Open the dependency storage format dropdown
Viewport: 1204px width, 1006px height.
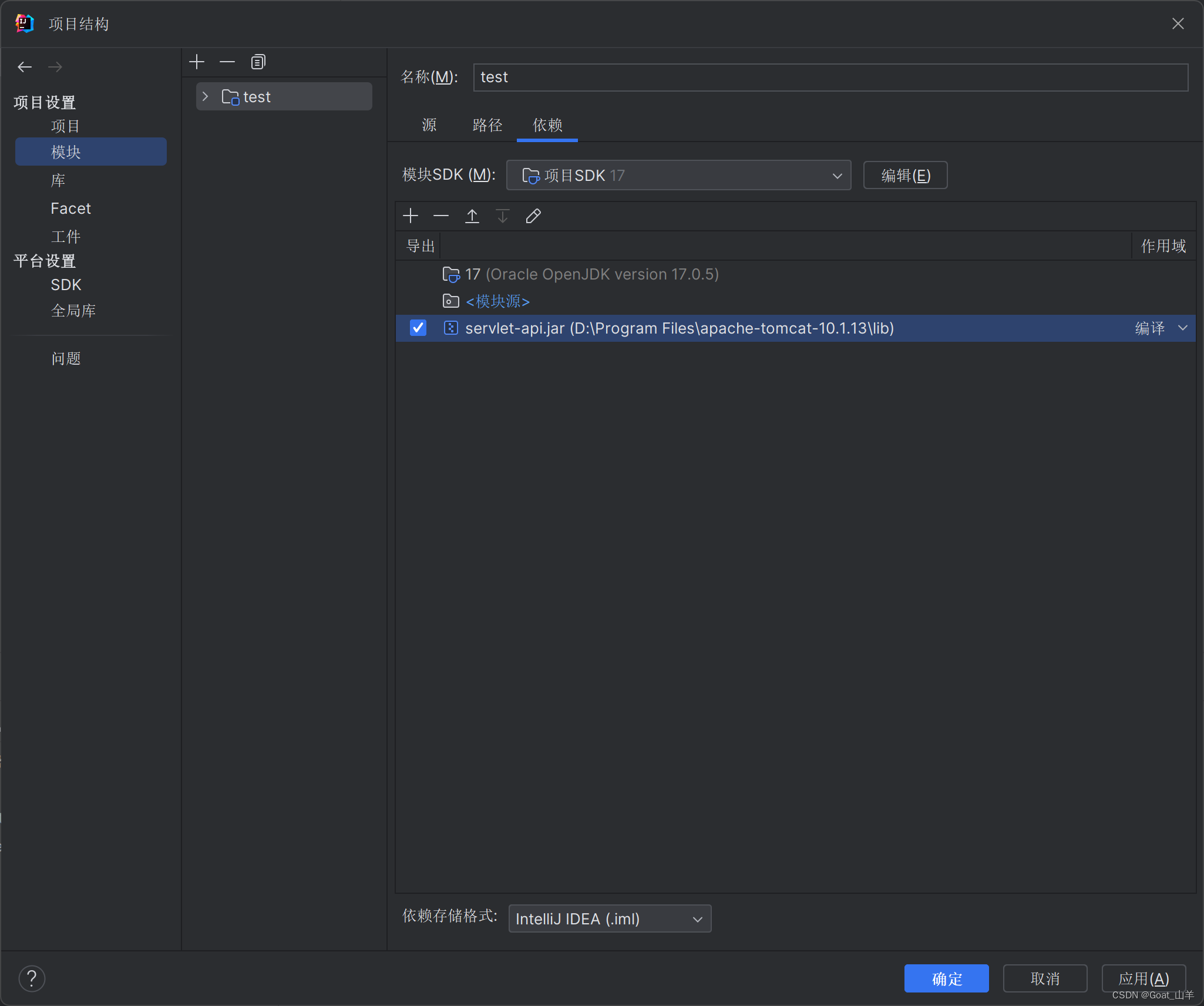click(609, 918)
